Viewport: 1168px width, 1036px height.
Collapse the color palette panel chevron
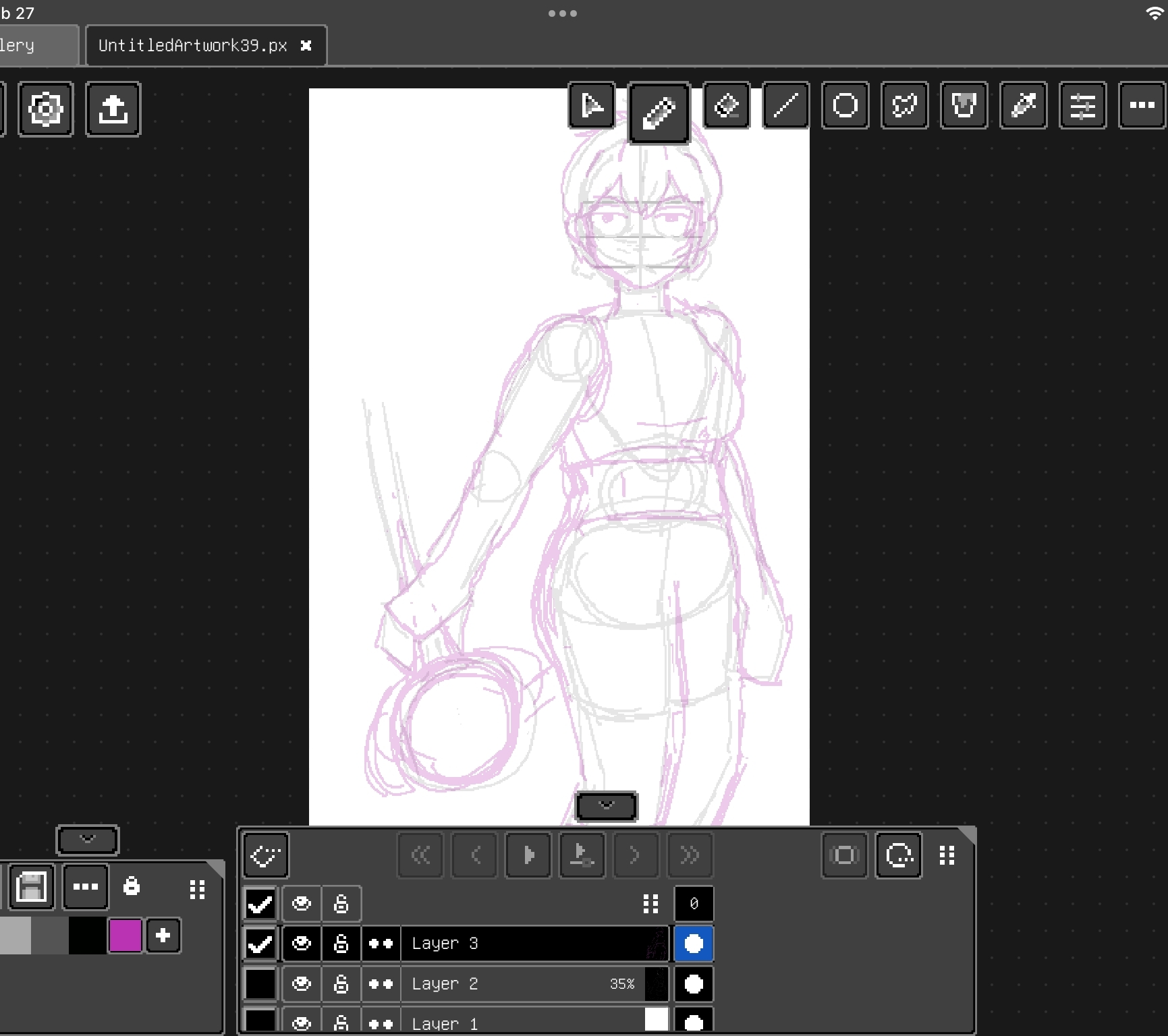(88, 840)
